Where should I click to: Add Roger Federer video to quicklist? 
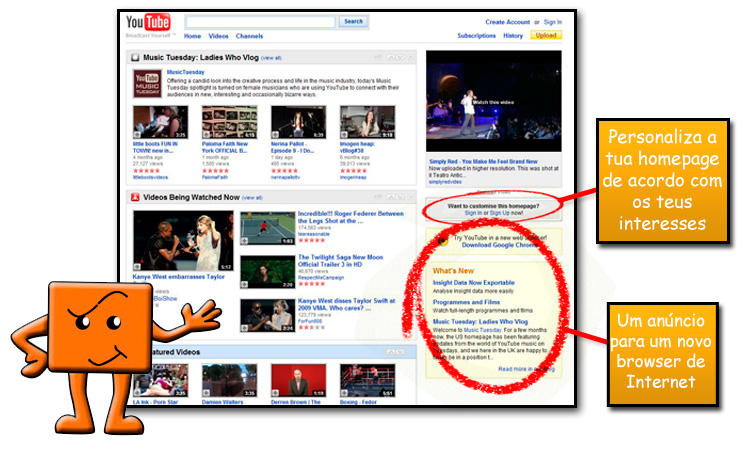[244, 241]
